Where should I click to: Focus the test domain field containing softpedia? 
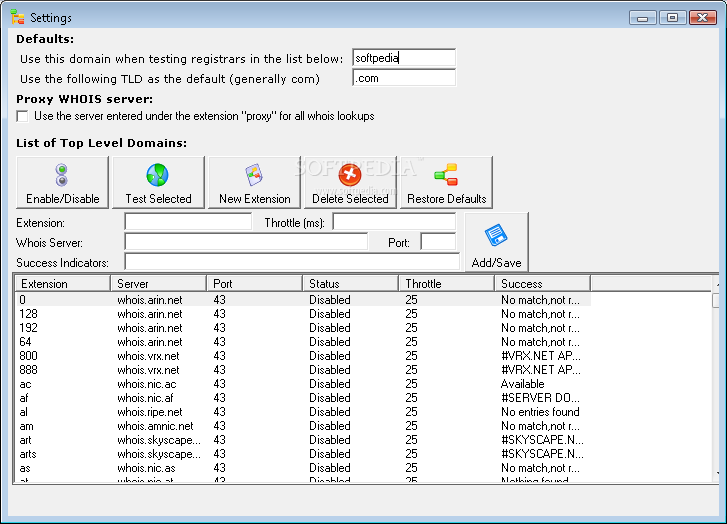pos(404,58)
